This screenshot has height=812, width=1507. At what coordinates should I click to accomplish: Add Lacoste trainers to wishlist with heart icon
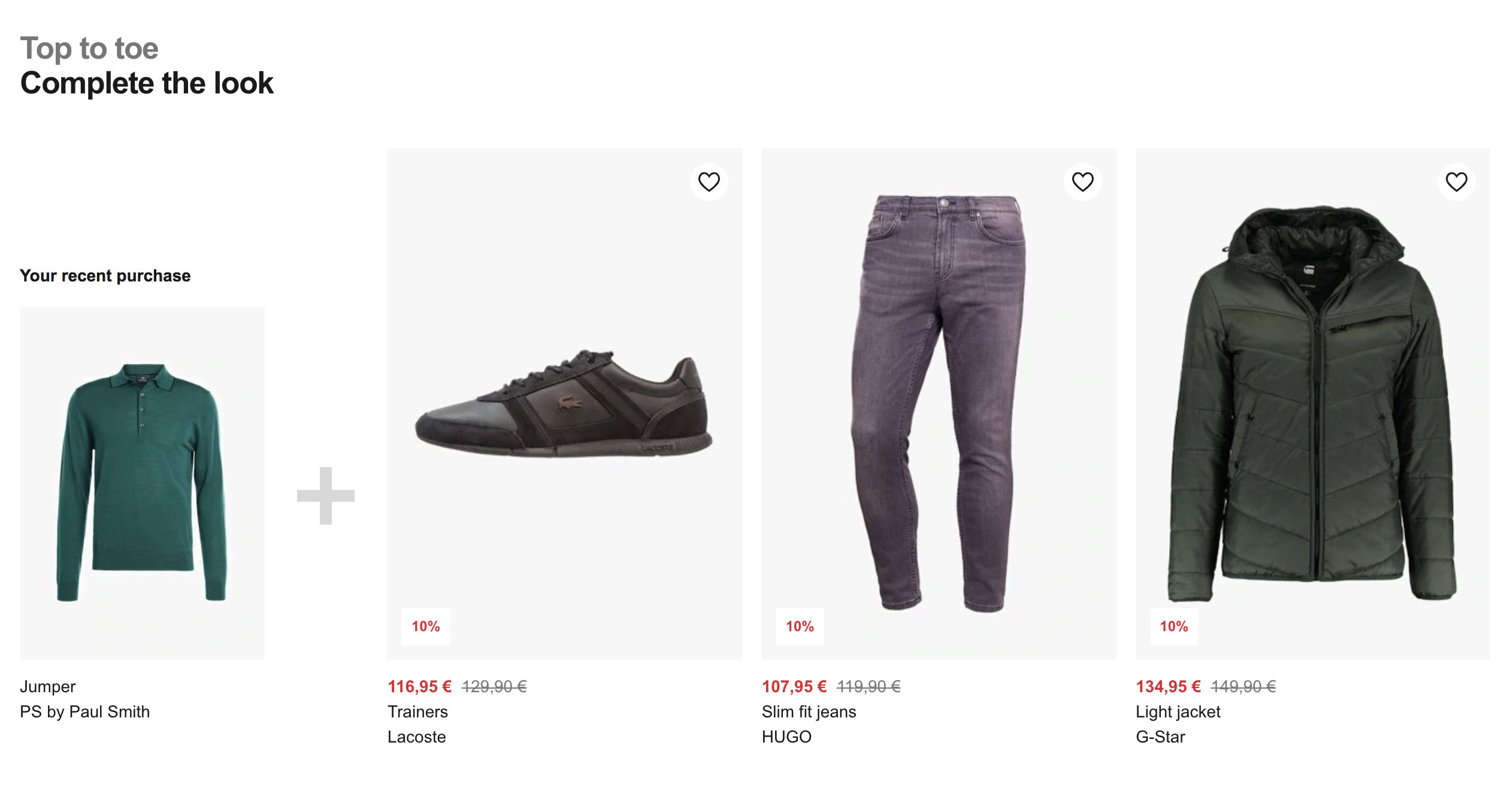pyautogui.click(x=709, y=181)
